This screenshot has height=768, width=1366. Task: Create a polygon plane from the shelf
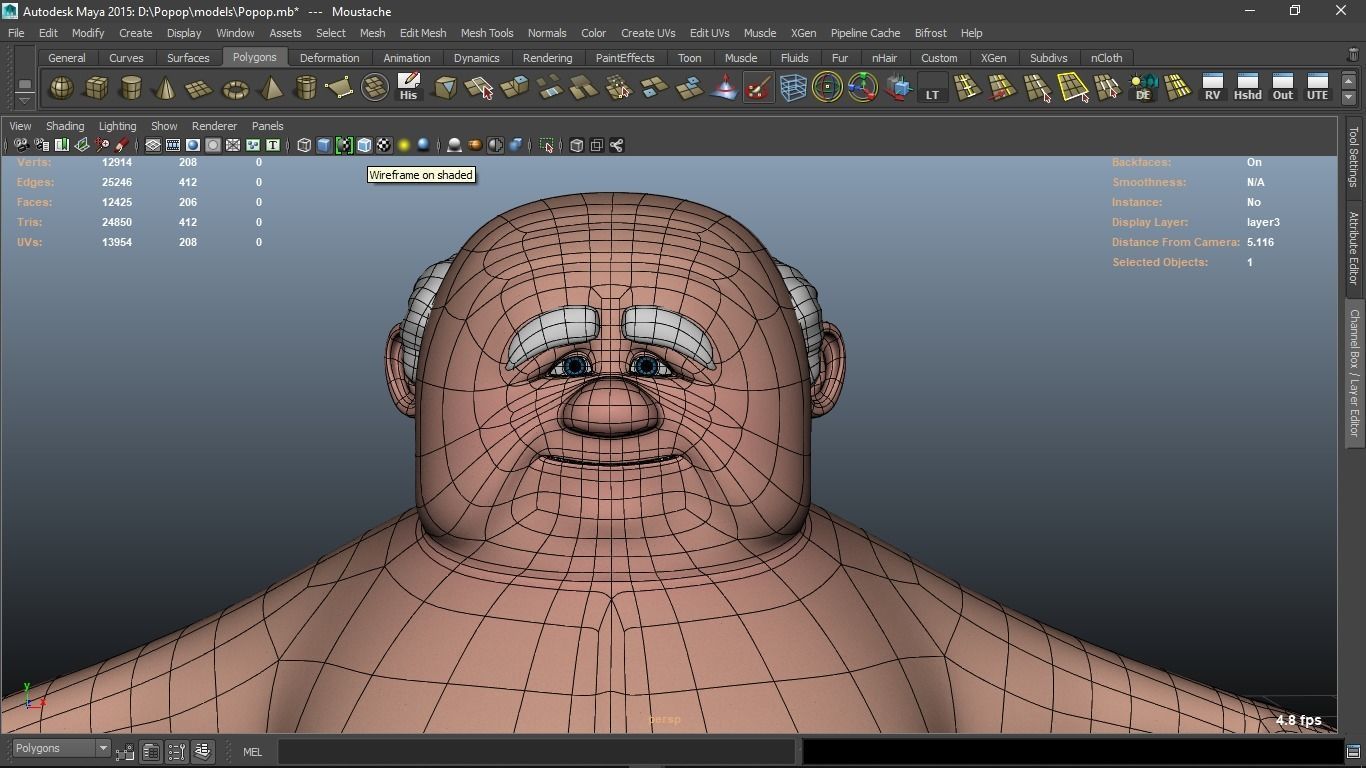pyautogui.click(x=200, y=88)
